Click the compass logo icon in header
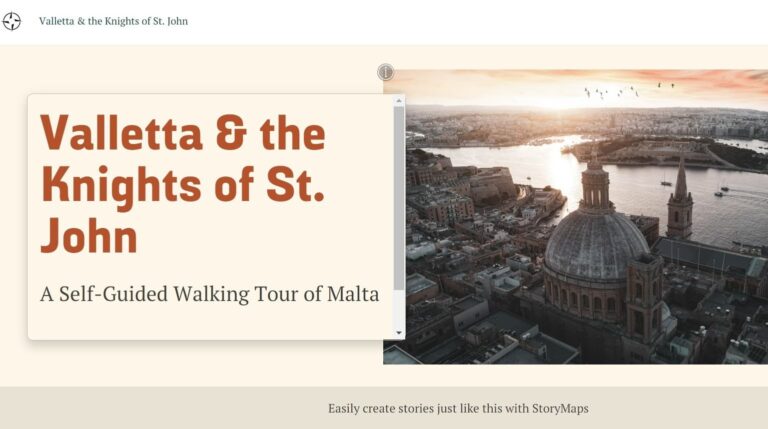This screenshot has width=768, height=429. click(12, 21)
